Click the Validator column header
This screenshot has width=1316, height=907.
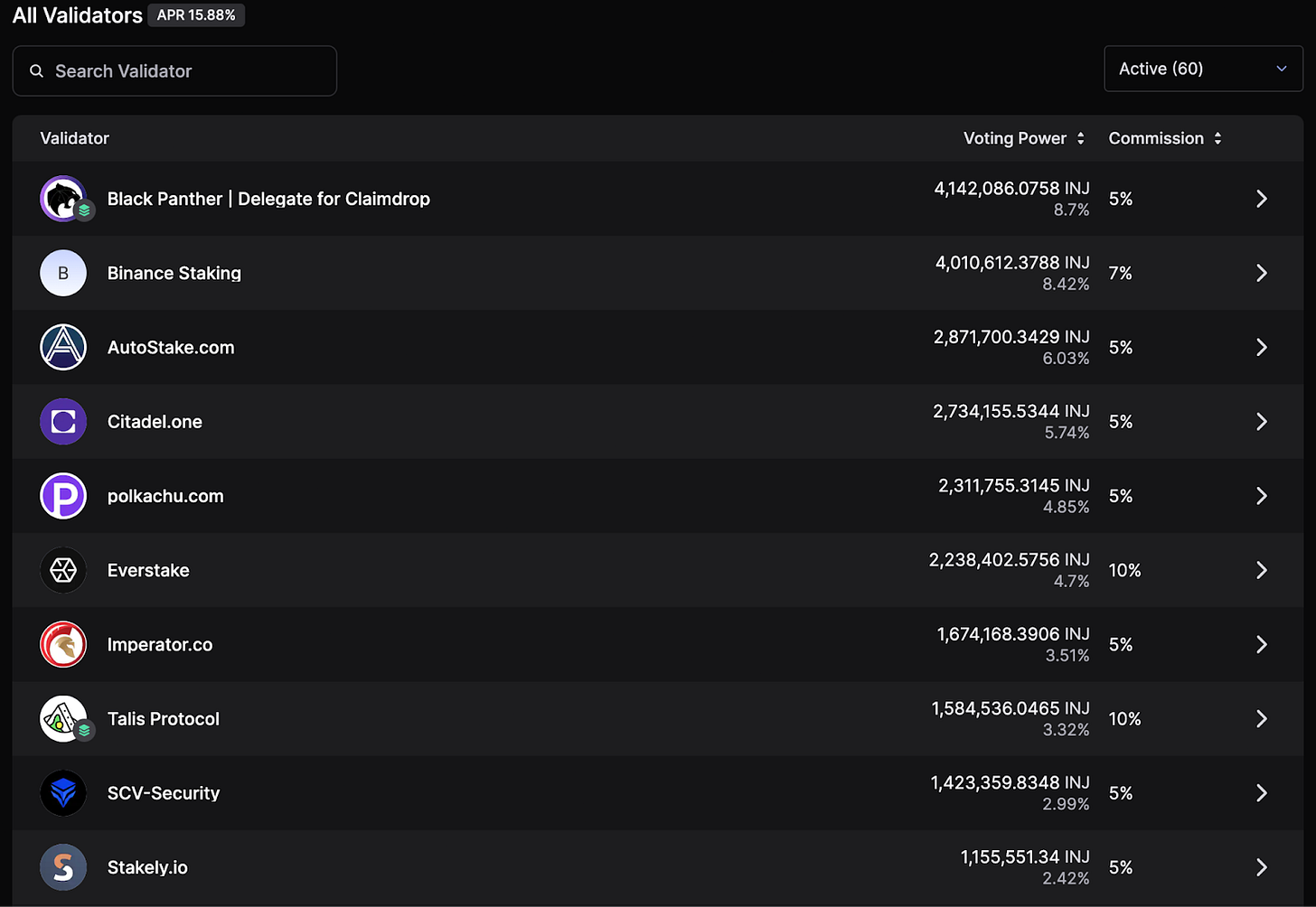[74, 138]
